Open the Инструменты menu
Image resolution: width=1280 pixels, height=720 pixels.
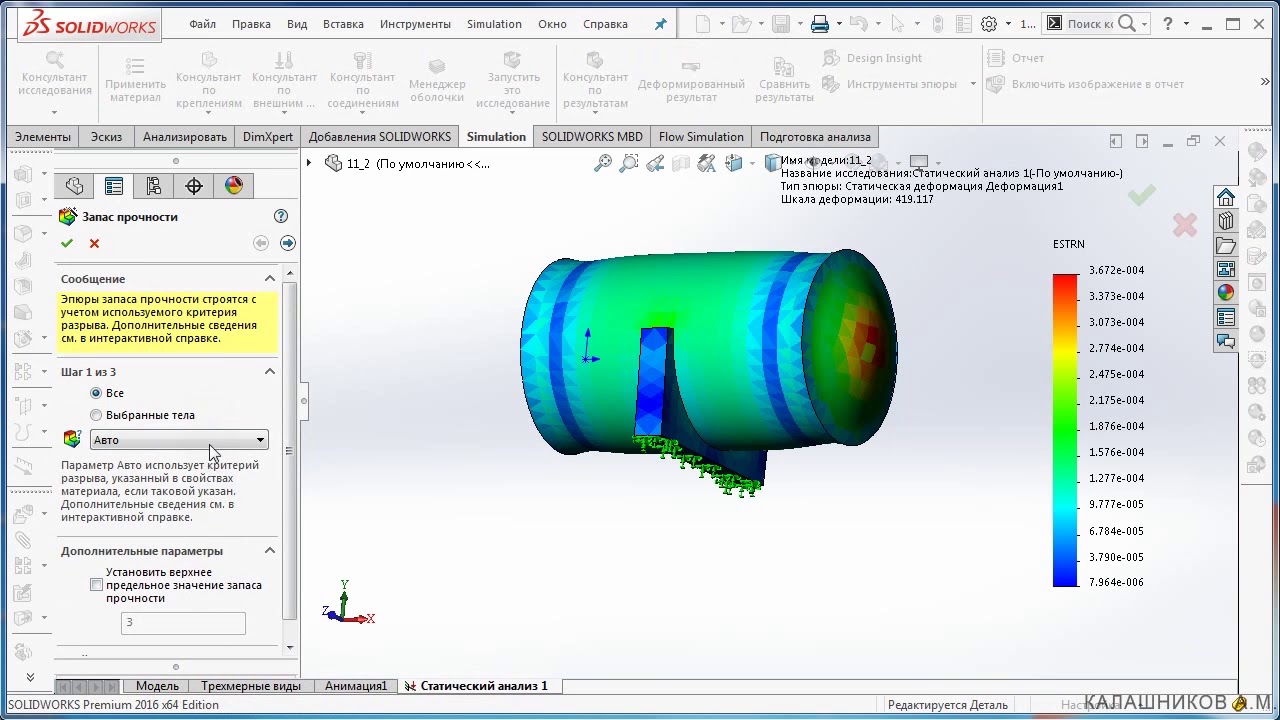click(x=415, y=24)
